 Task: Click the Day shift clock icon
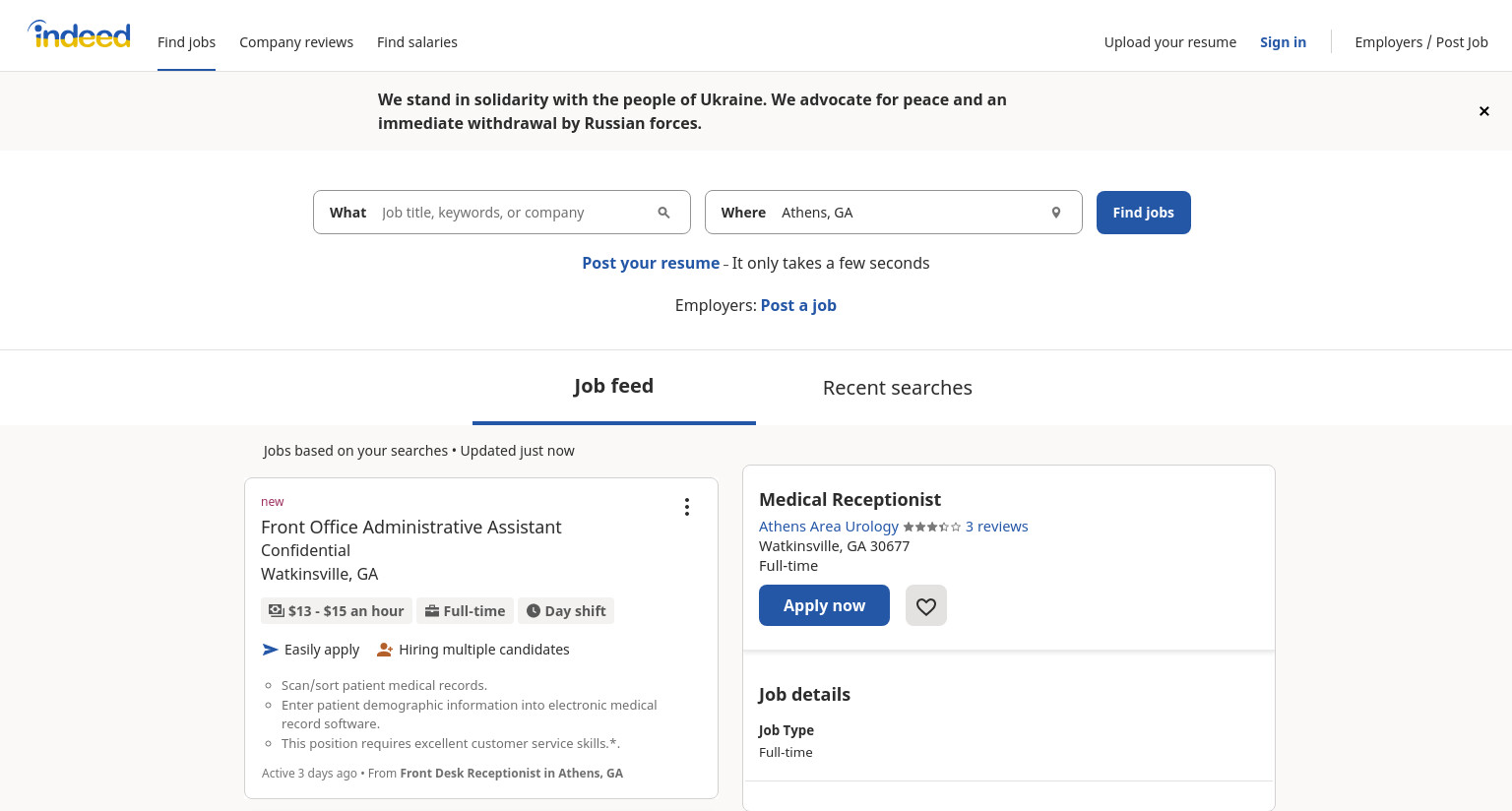point(533,611)
